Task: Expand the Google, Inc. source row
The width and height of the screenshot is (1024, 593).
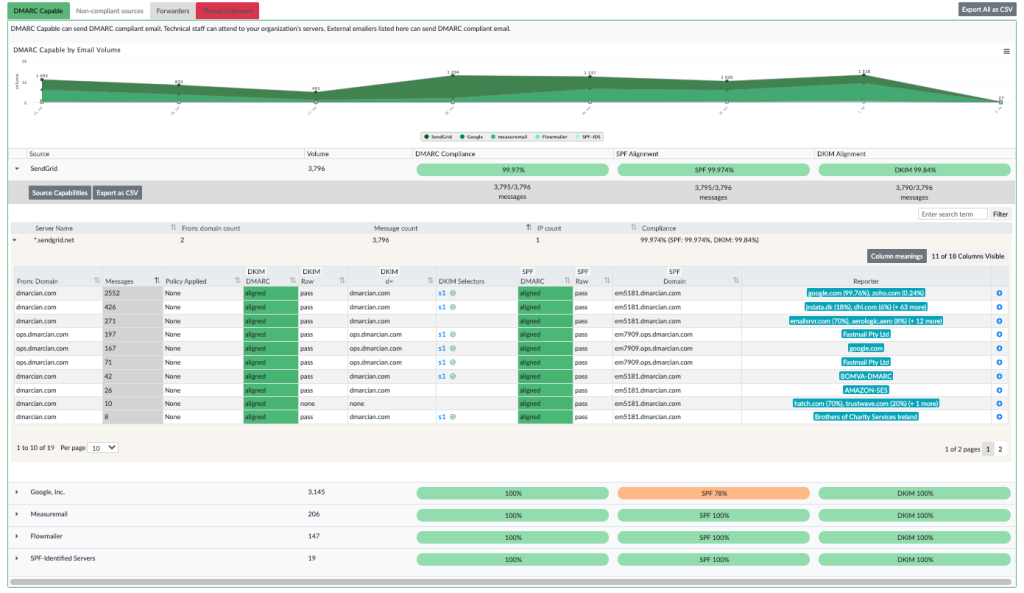Action: pos(17,492)
